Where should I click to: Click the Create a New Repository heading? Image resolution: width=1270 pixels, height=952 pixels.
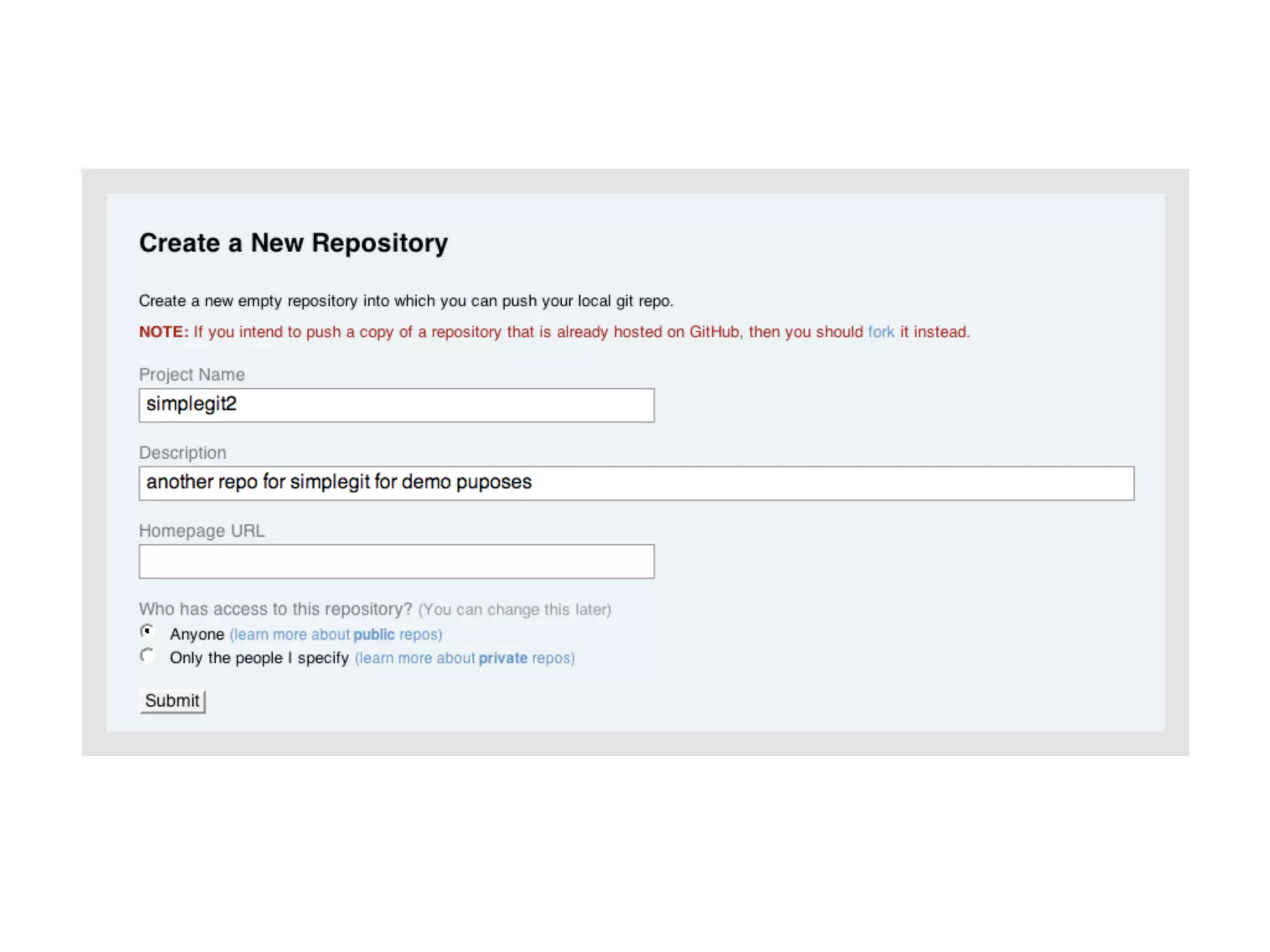pyautogui.click(x=293, y=243)
